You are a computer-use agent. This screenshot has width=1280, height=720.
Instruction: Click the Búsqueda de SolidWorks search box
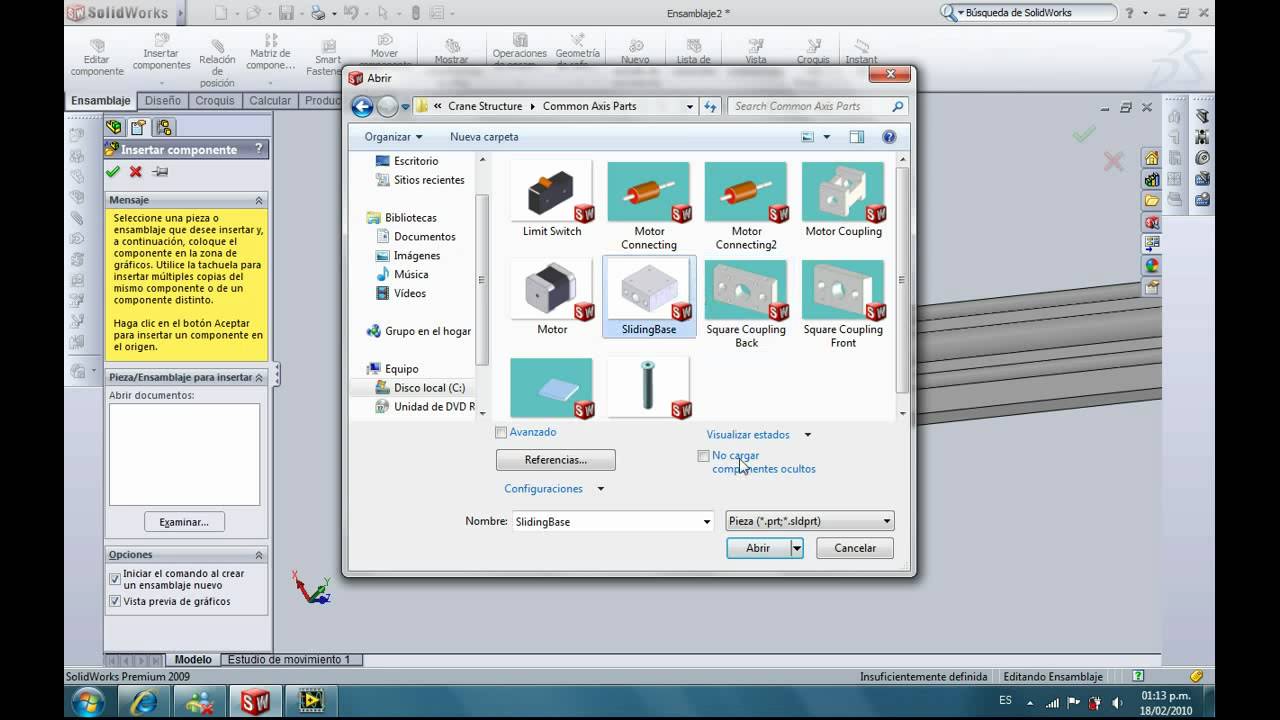[x=1028, y=13]
